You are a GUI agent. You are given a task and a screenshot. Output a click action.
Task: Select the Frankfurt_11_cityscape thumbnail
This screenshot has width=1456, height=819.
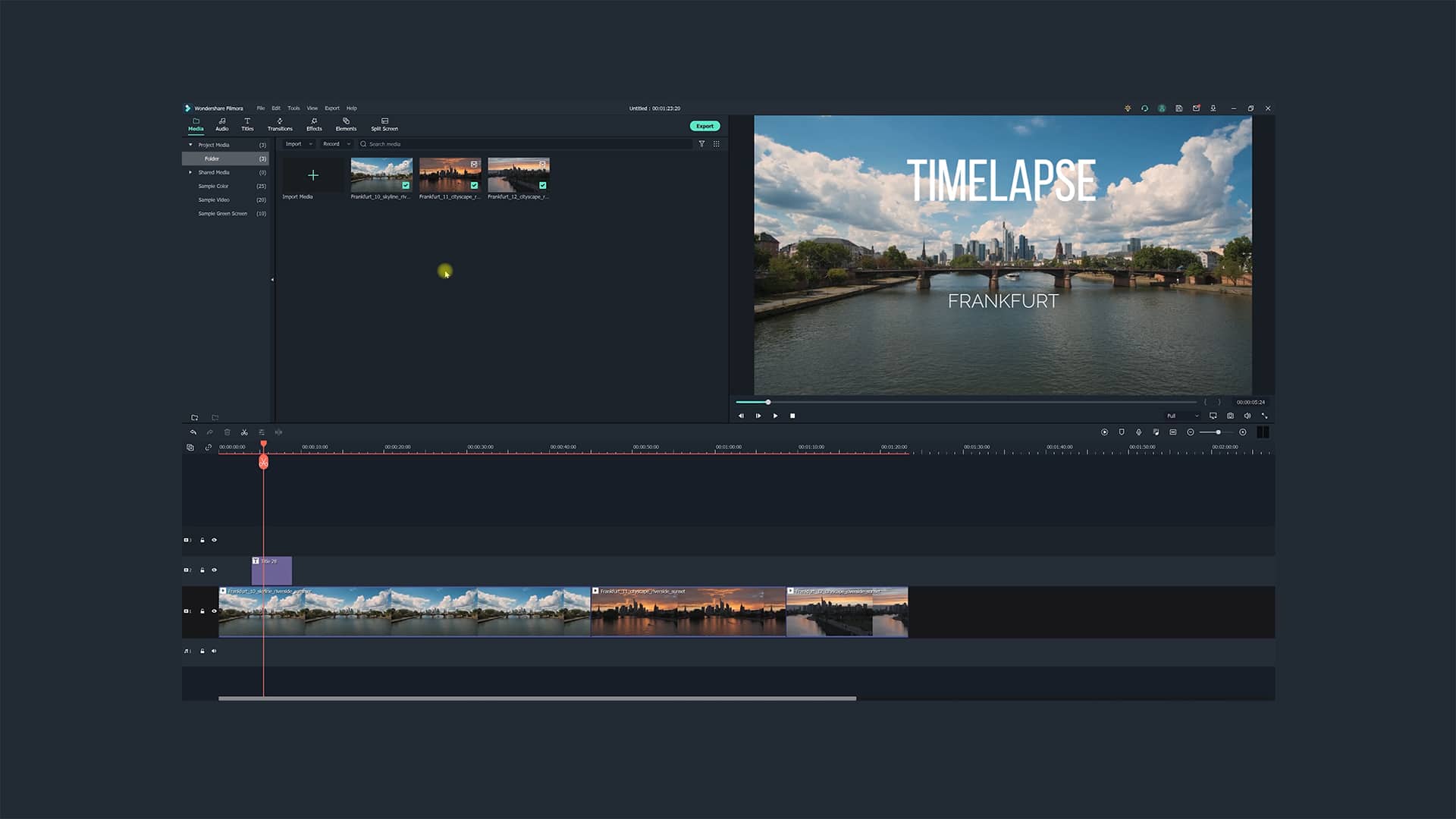[x=449, y=175]
